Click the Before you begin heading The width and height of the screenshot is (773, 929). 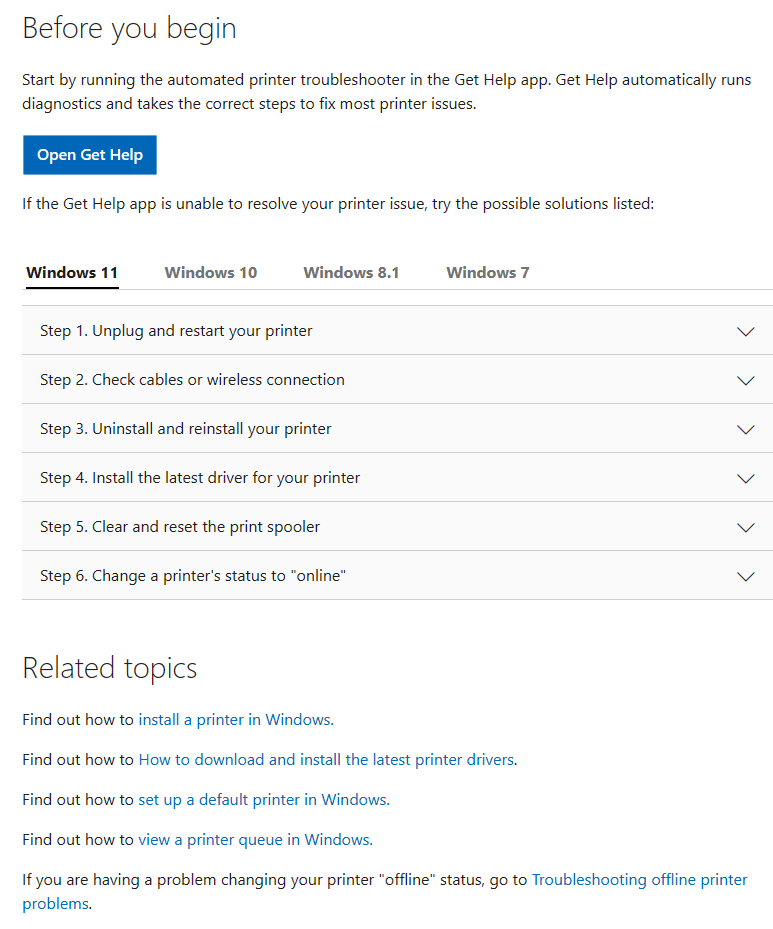129,28
